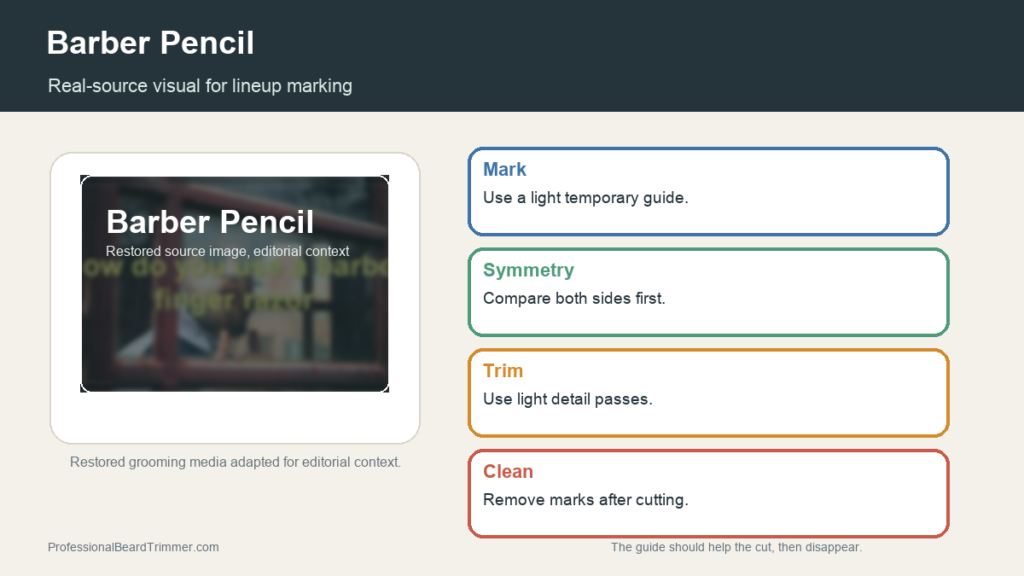
Task: Open the blurred barber shop image thumbnail
Action: (x=234, y=284)
